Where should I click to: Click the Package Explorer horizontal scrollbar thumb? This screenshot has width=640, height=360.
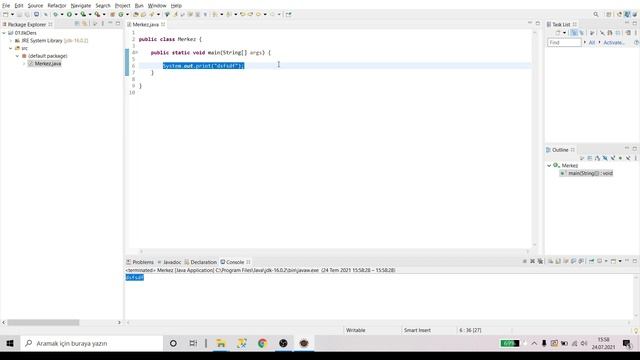coord(43,322)
